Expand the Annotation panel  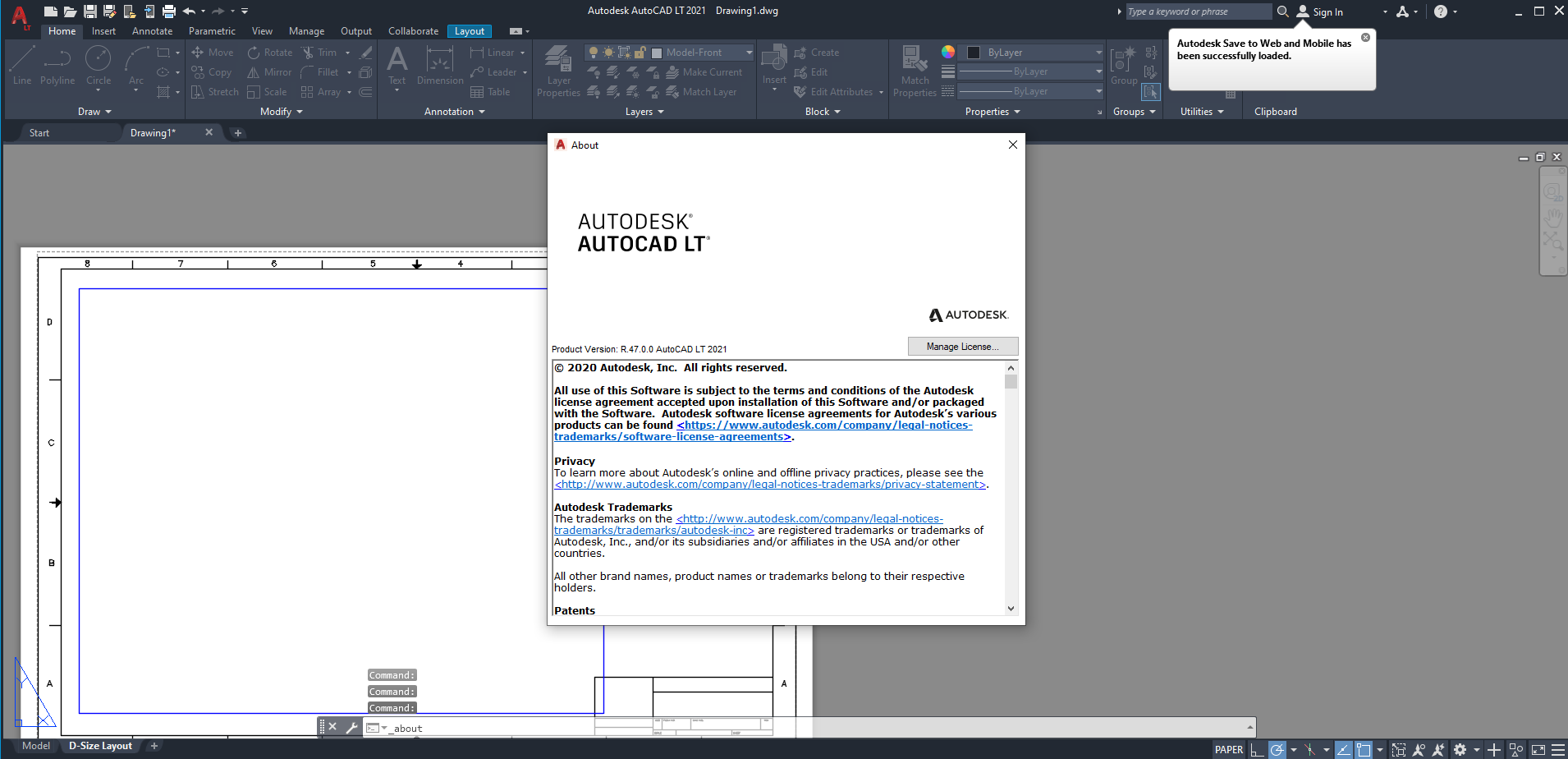click(x=455, y=112)
